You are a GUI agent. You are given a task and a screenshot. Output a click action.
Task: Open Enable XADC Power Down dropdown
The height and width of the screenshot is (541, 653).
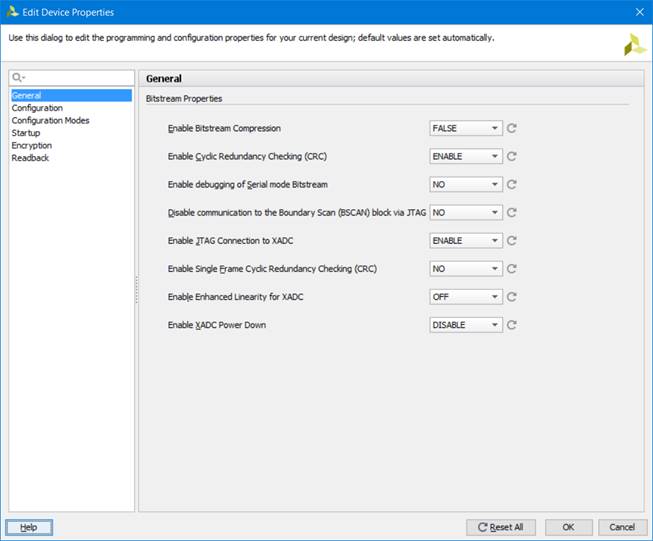[465, 324]
